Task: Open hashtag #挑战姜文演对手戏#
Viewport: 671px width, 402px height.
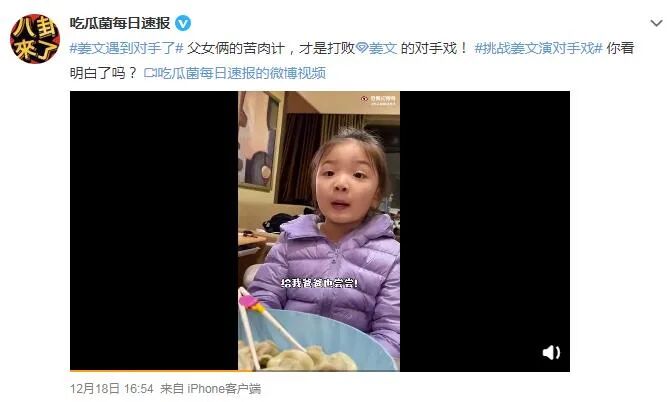Action: [539, 48]
